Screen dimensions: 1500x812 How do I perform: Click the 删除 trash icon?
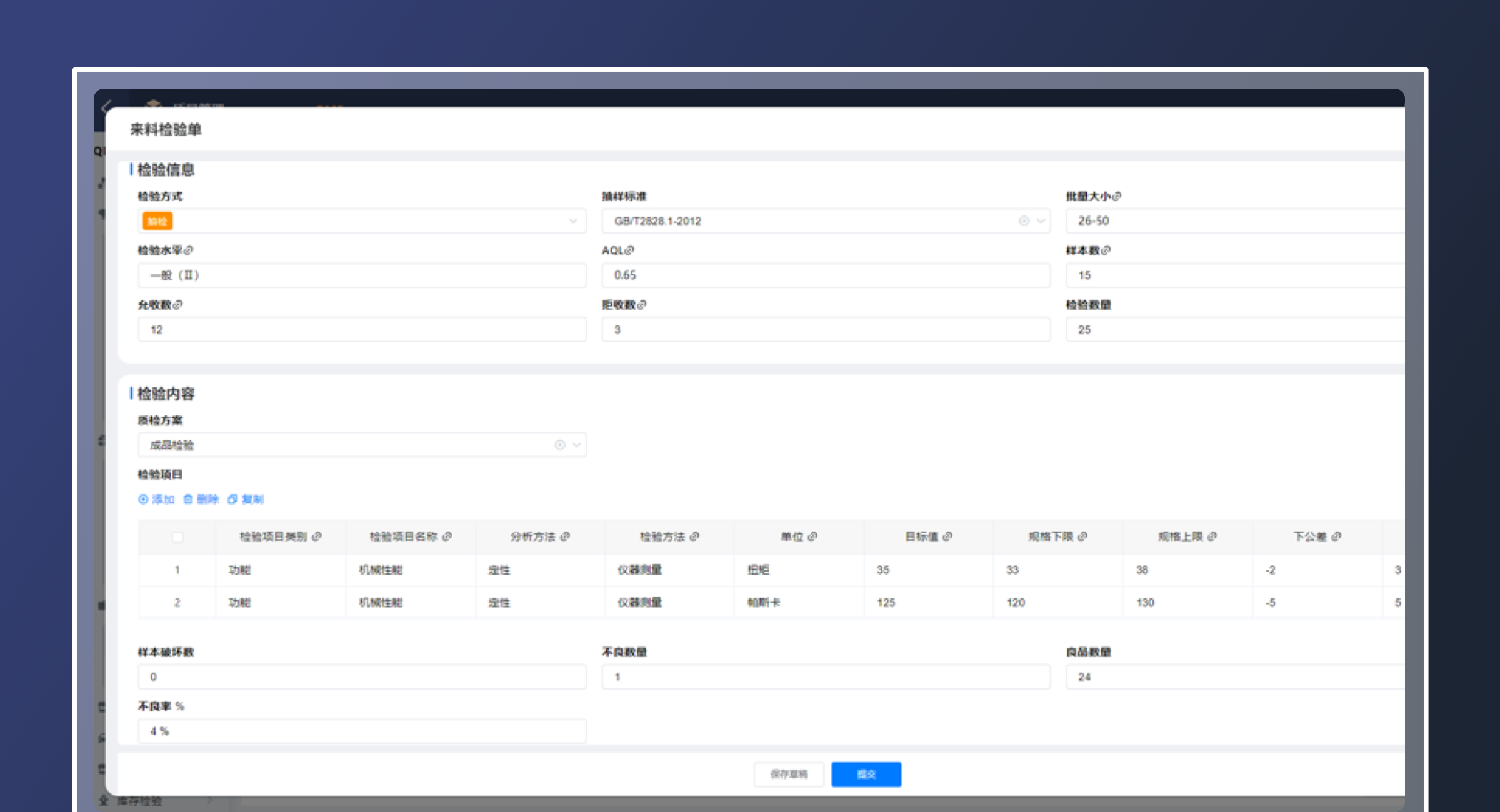(x=188, y=499)
